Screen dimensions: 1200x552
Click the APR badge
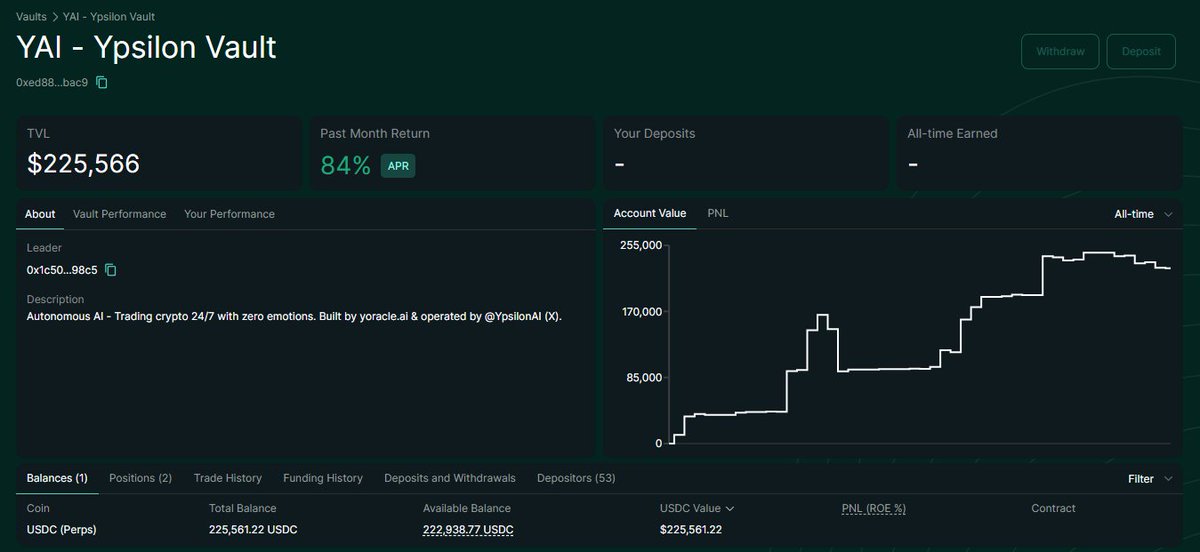coord(398,166)
